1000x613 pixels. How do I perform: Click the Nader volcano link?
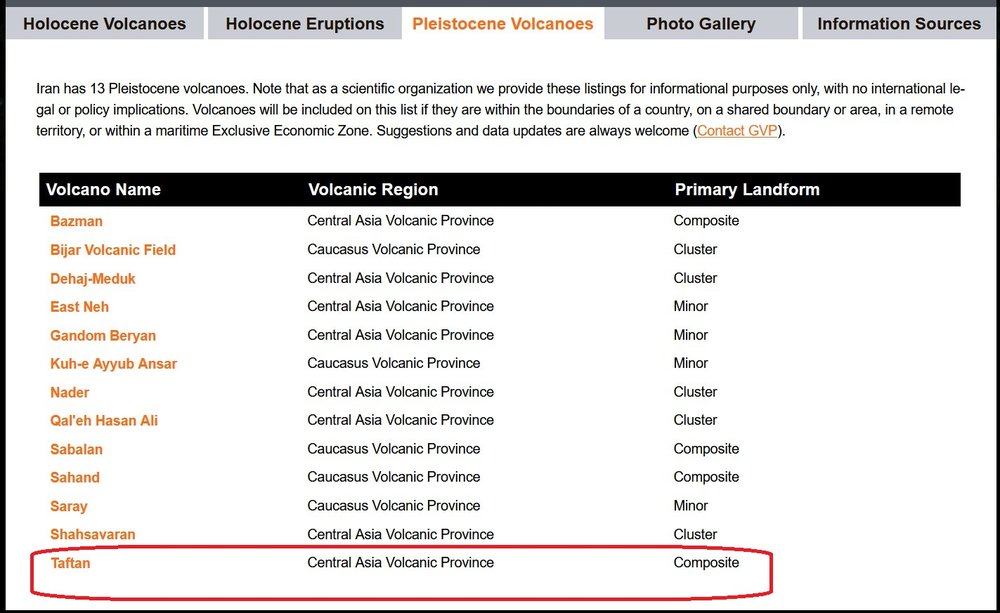coord(70,393)
